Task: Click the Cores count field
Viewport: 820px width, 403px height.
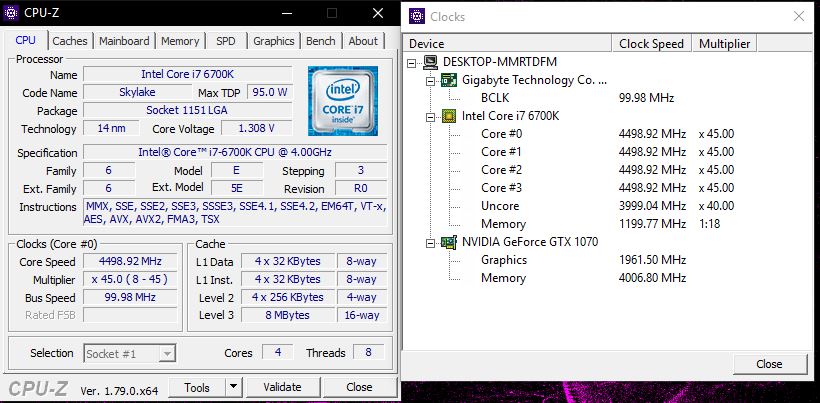Action: [x=278, y=352]
